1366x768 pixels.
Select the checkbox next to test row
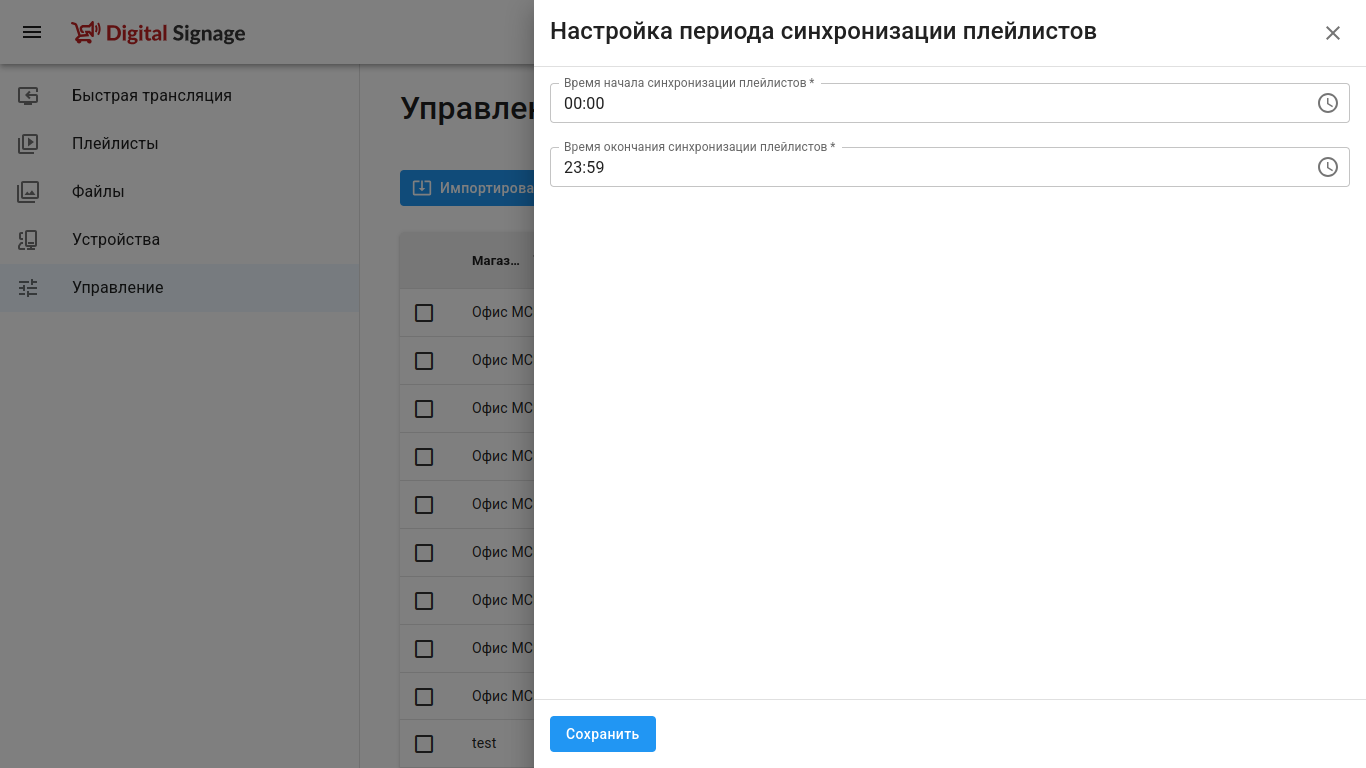[424, 744]
